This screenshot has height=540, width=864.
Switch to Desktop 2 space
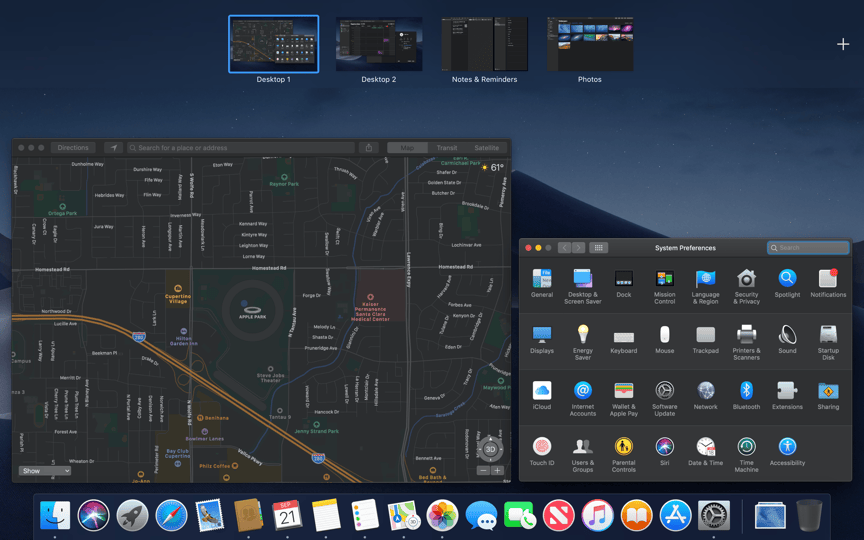coord(379,44)
